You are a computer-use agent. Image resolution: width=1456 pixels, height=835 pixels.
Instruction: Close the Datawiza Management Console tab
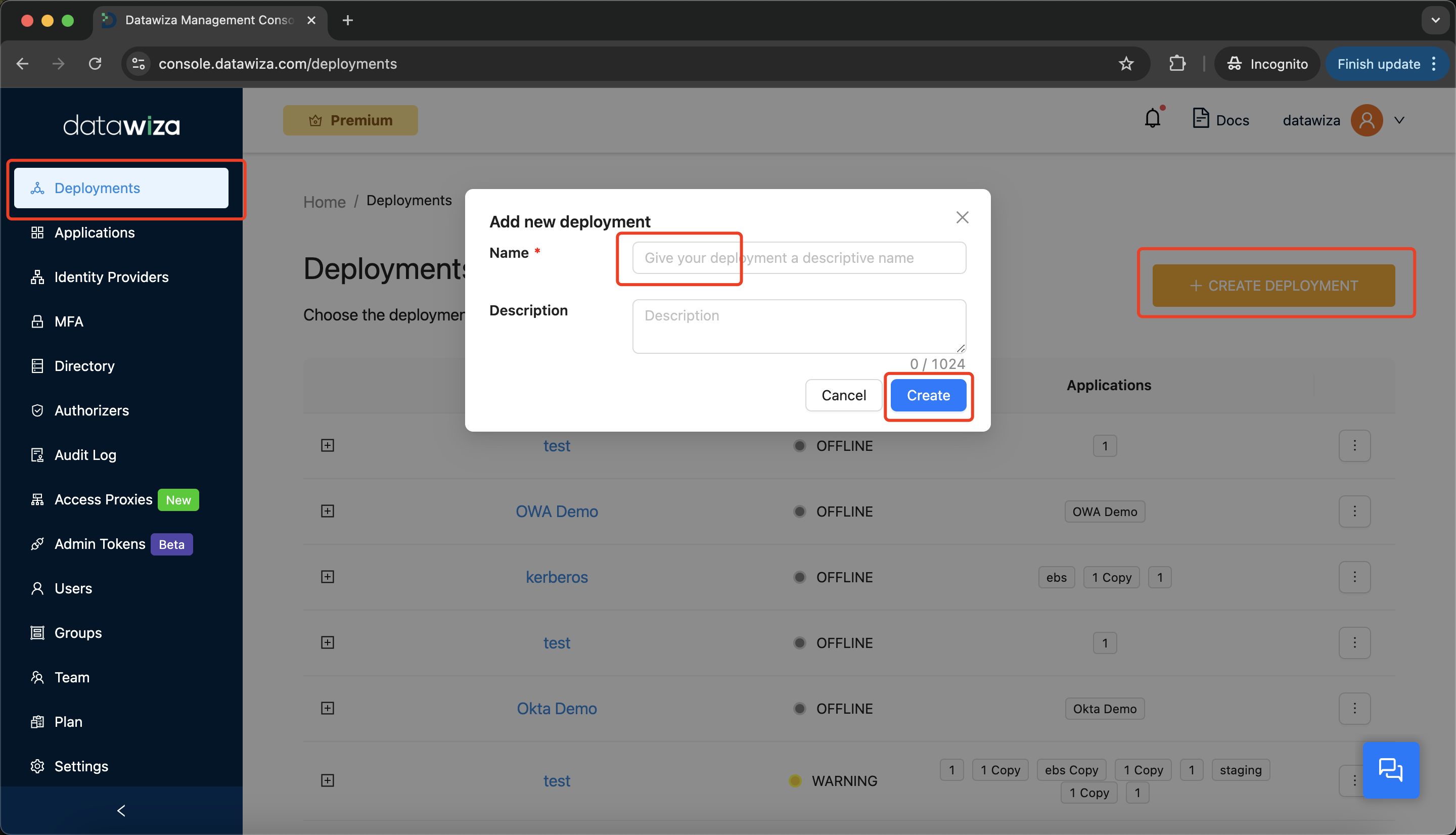point(311,20)
